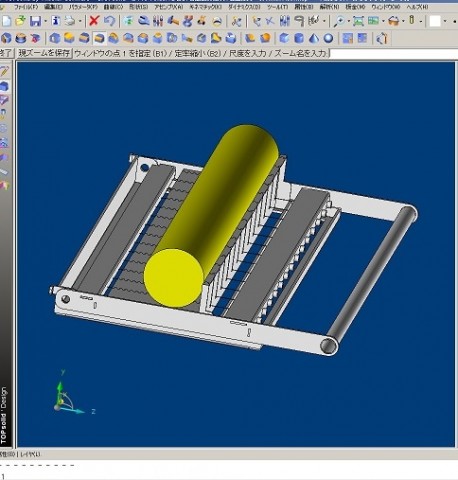The height and width of the screenshot is (480, 458).
Task: Open the 形状 menu
Action: click(138, 7)
